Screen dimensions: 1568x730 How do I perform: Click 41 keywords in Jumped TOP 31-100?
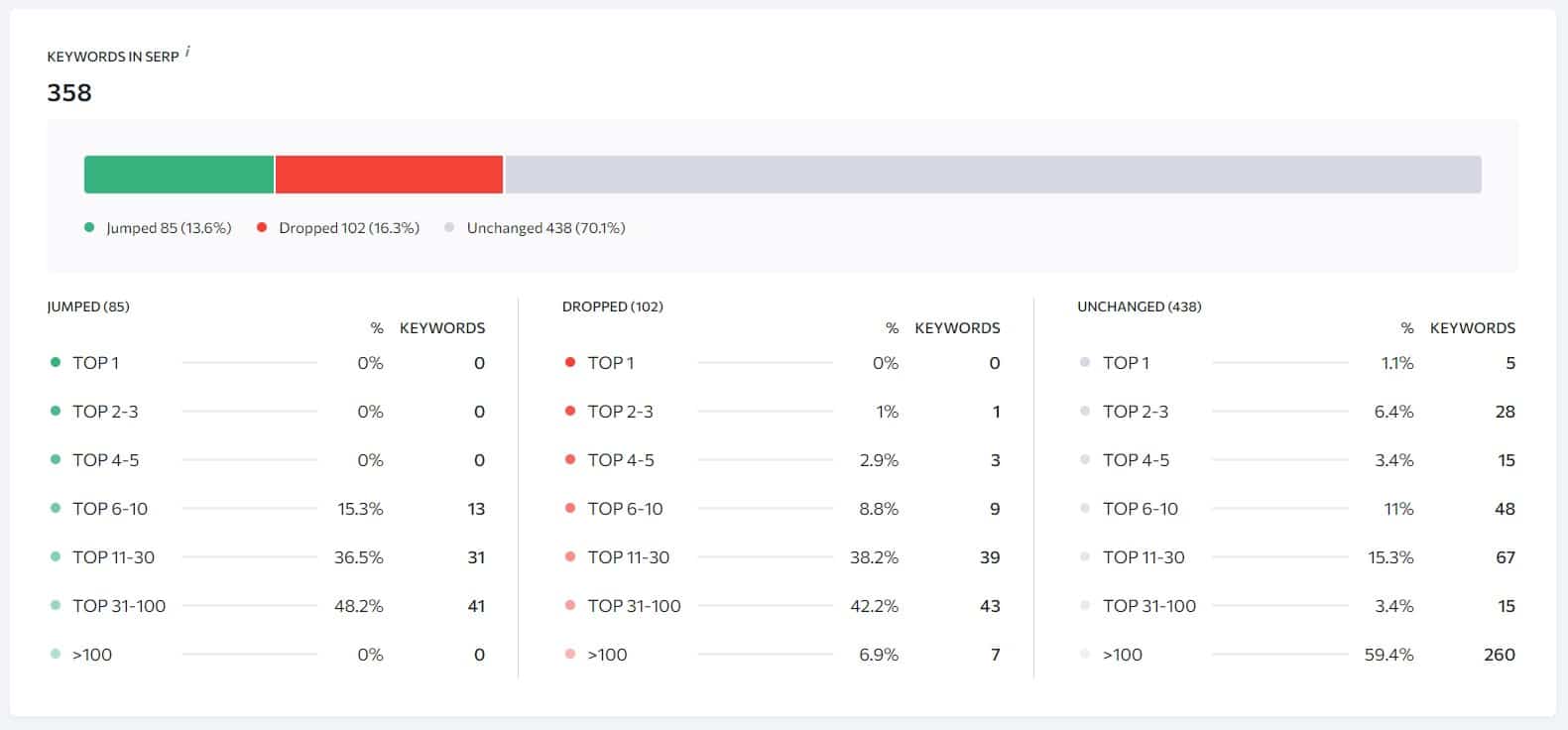click(x=476, y=606)
